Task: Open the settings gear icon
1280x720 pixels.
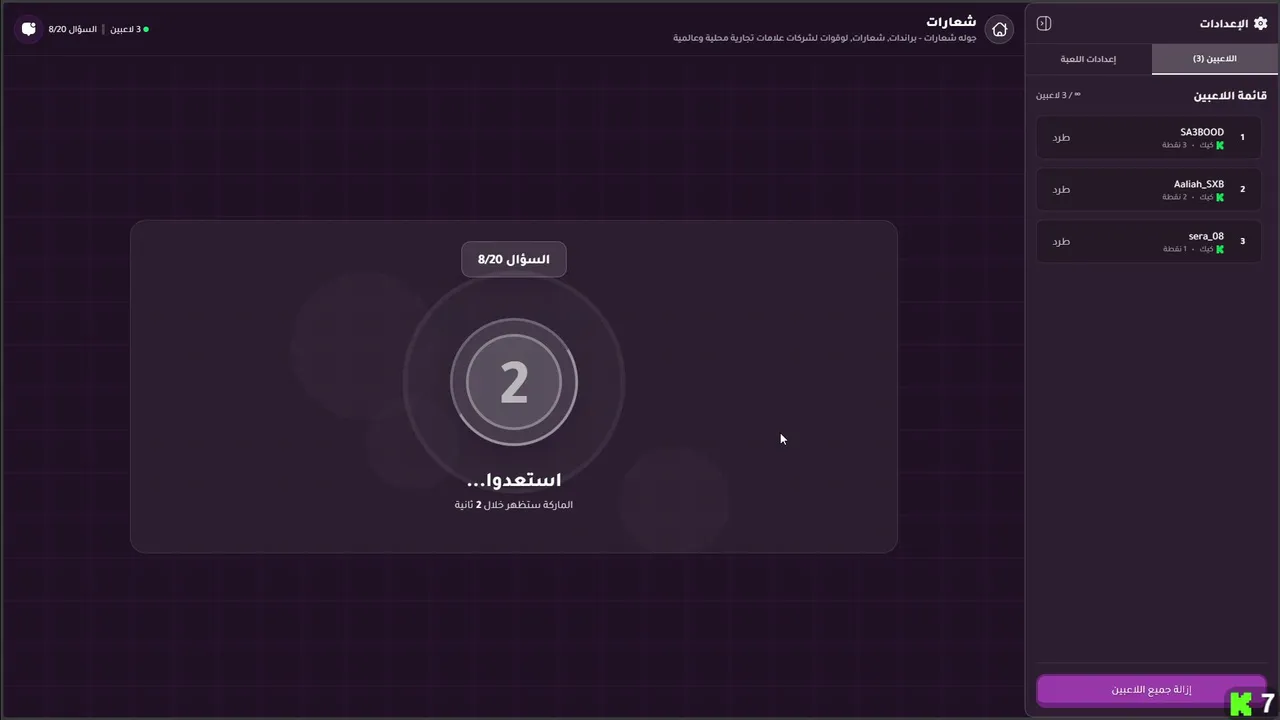Action: [x=1260, y=23]
